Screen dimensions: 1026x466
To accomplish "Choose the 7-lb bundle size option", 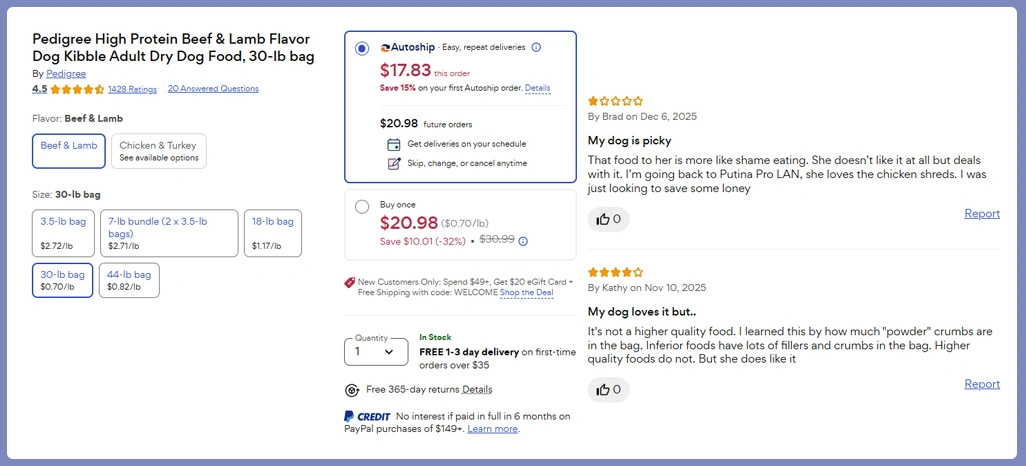I will point(171,232).
